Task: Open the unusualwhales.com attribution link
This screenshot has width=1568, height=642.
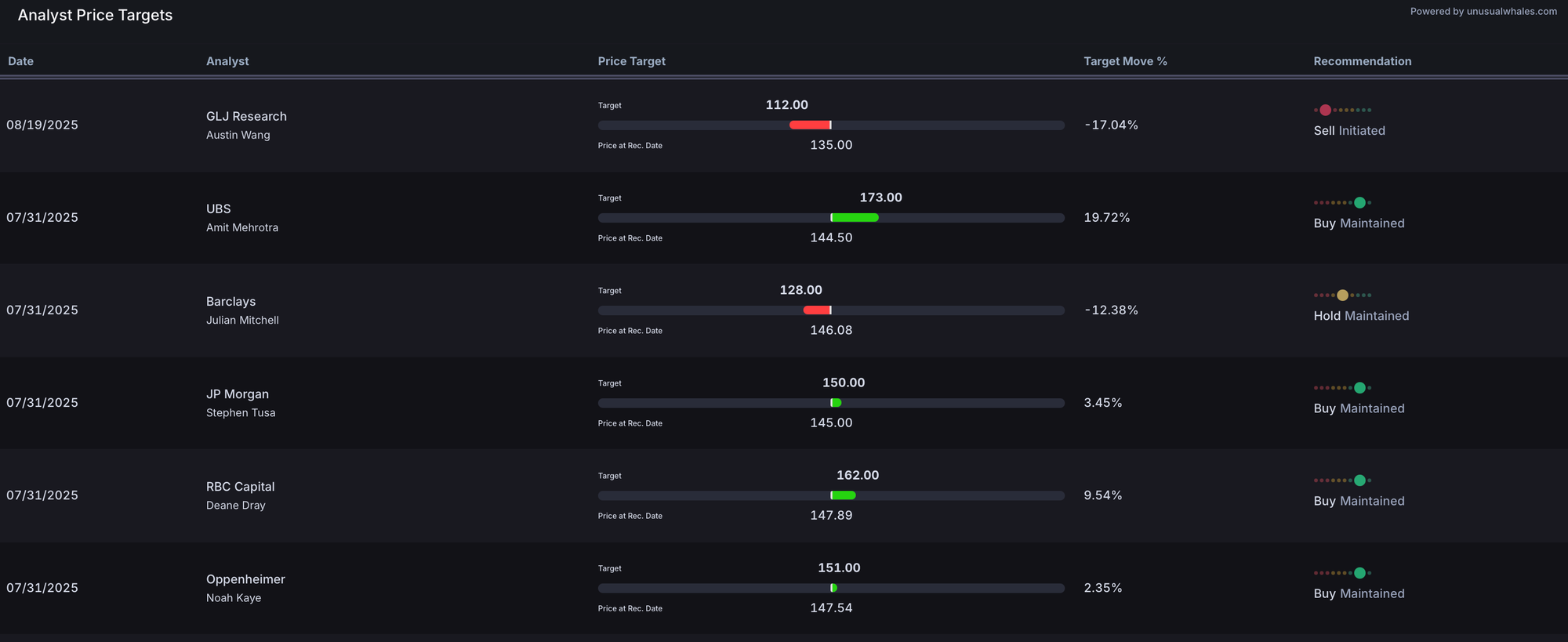Action: tap(1483, 11)
